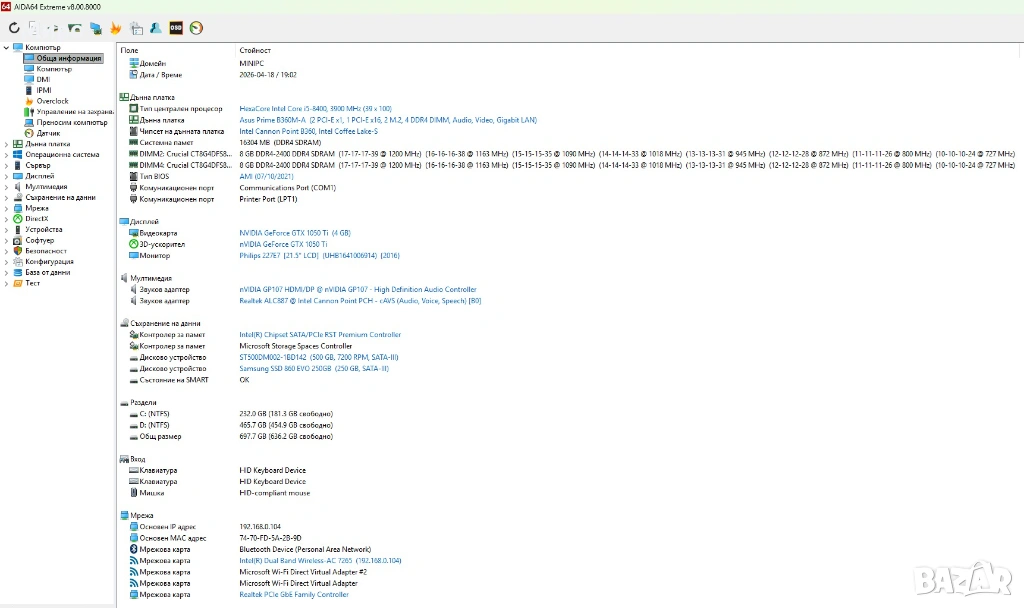
Task: Click the OSD panel toolbar icon
Action: [176, 28]
